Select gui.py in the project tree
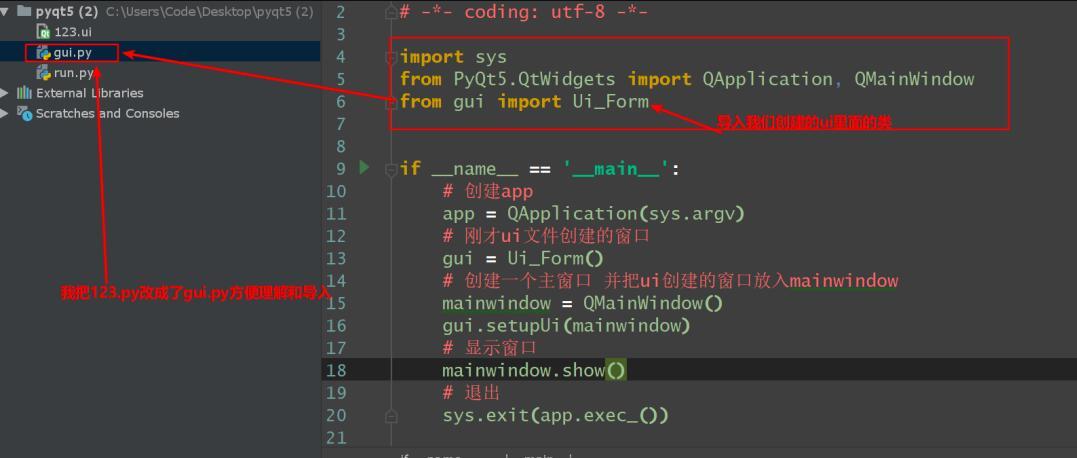Viewport: 1077px width, 458px height. [72, 53]
